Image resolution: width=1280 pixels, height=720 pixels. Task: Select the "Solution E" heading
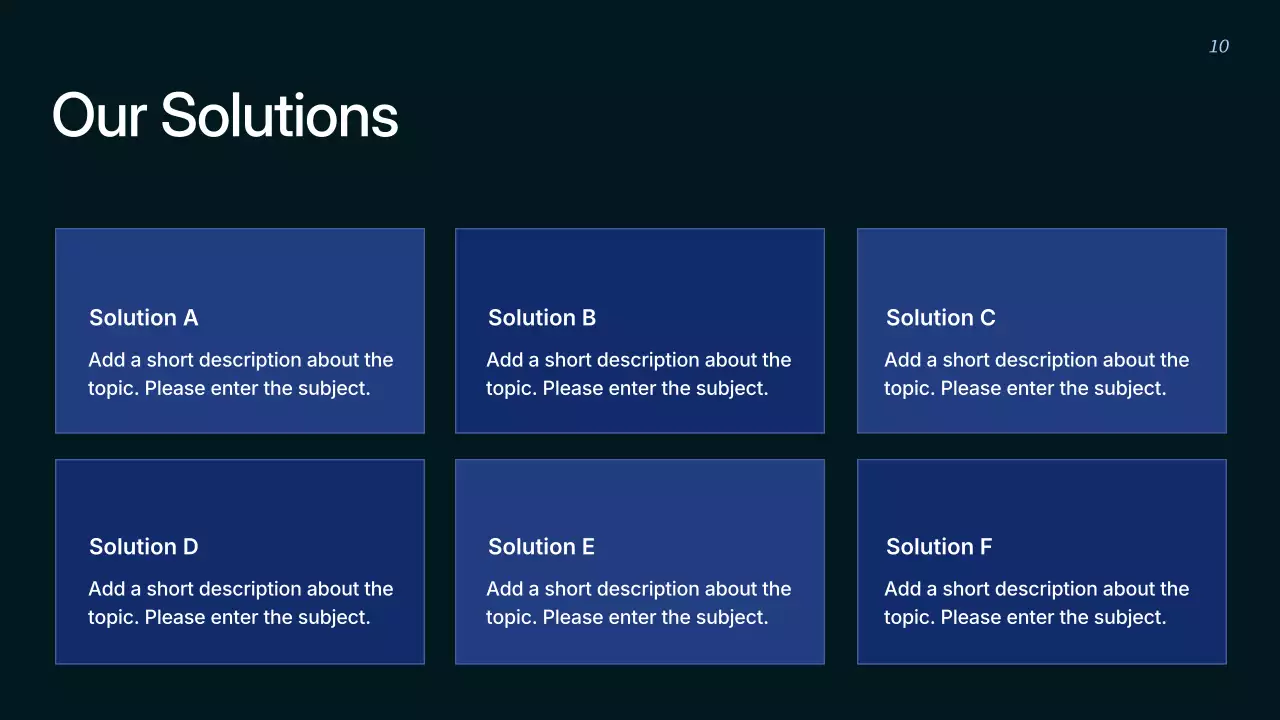point(541,547)
